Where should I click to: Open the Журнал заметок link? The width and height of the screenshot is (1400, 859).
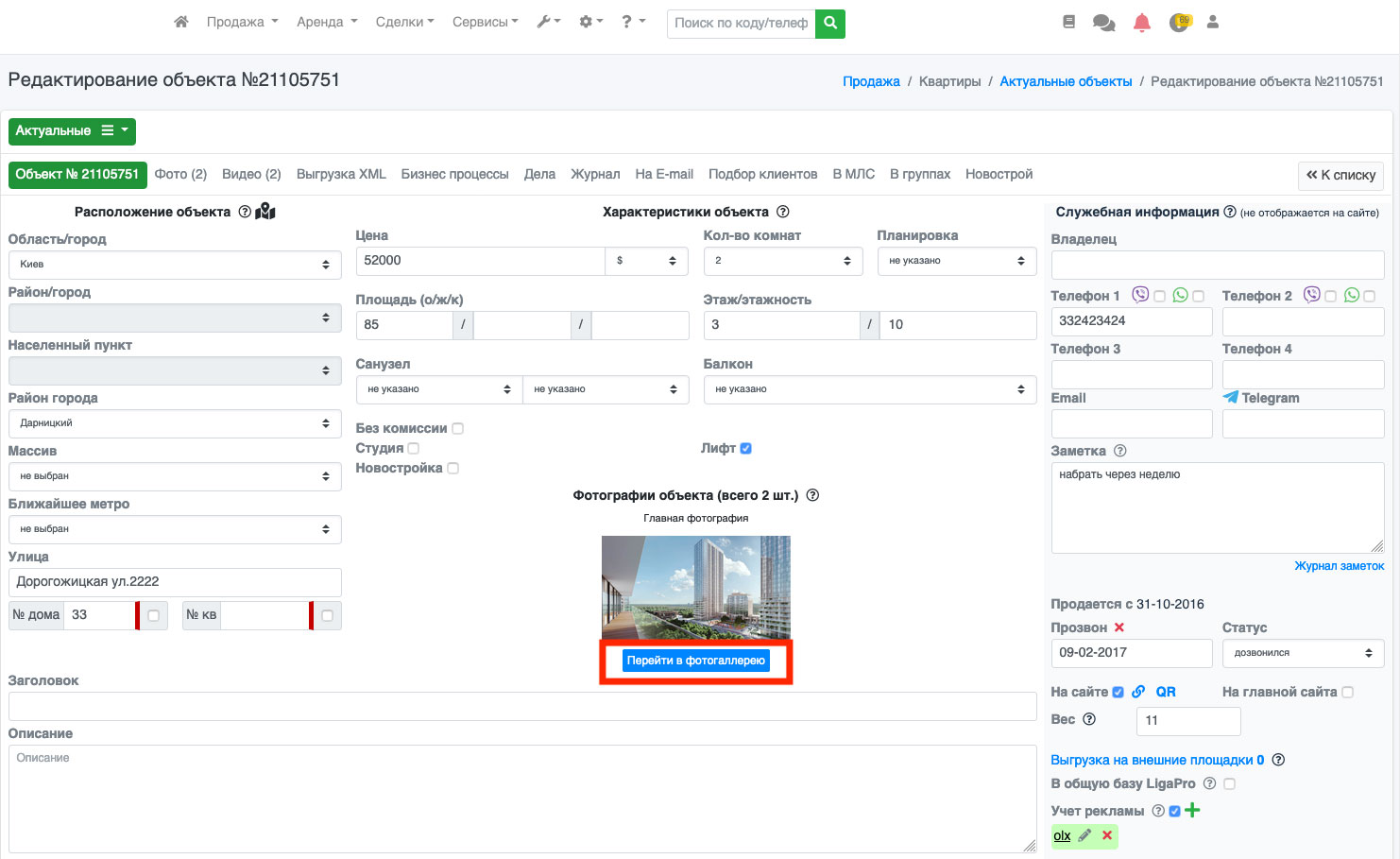1339,566
